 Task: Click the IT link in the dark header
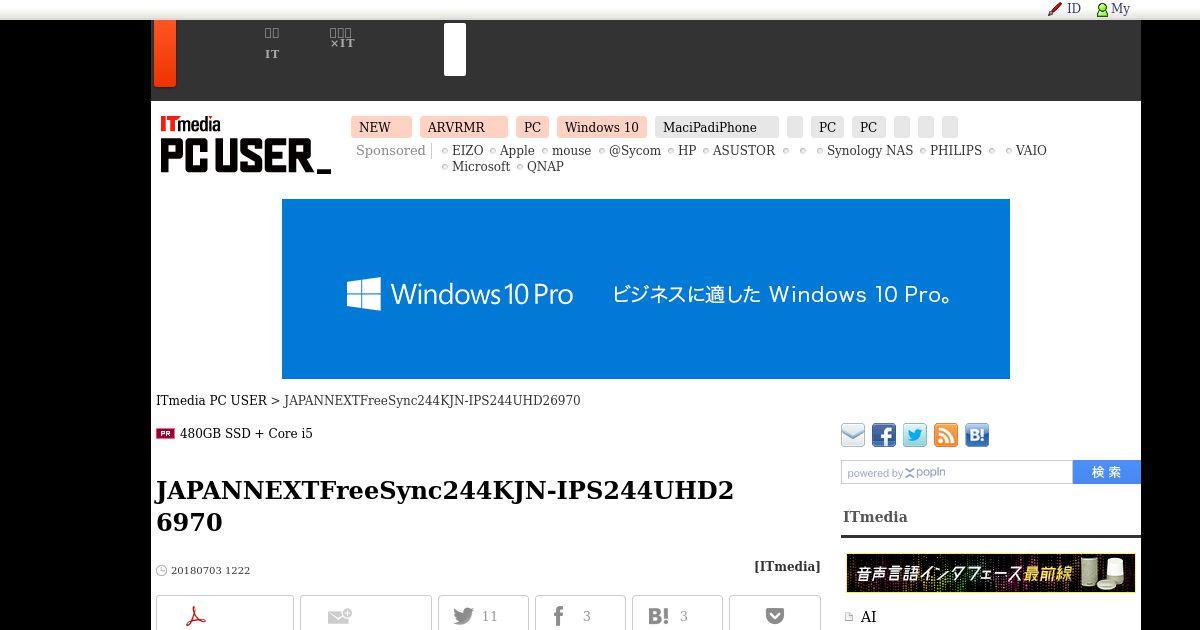coord(272,54)
